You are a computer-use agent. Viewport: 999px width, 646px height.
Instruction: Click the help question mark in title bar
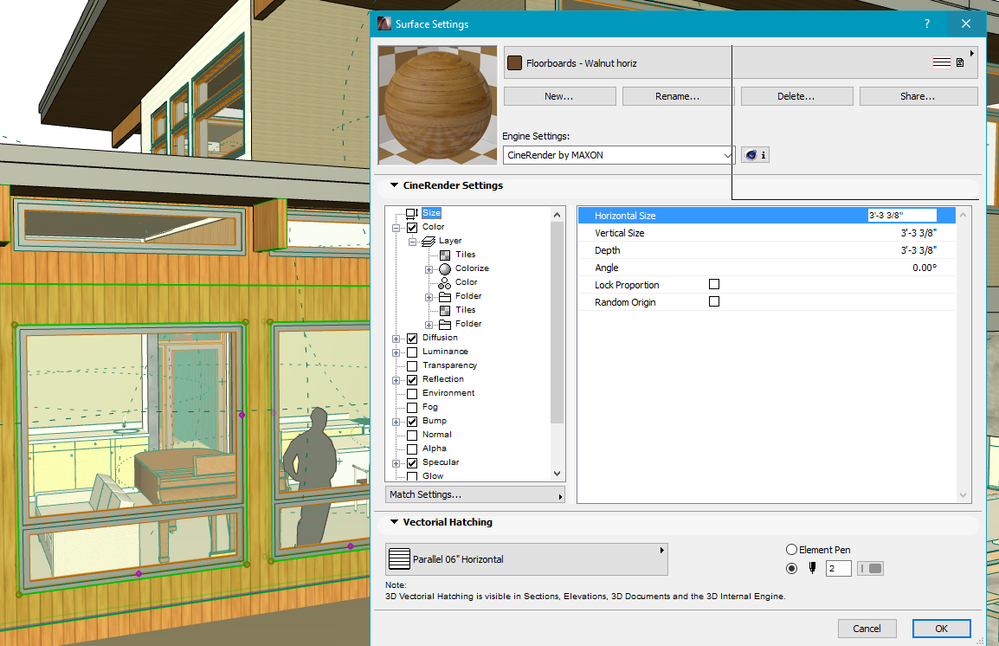927,24
